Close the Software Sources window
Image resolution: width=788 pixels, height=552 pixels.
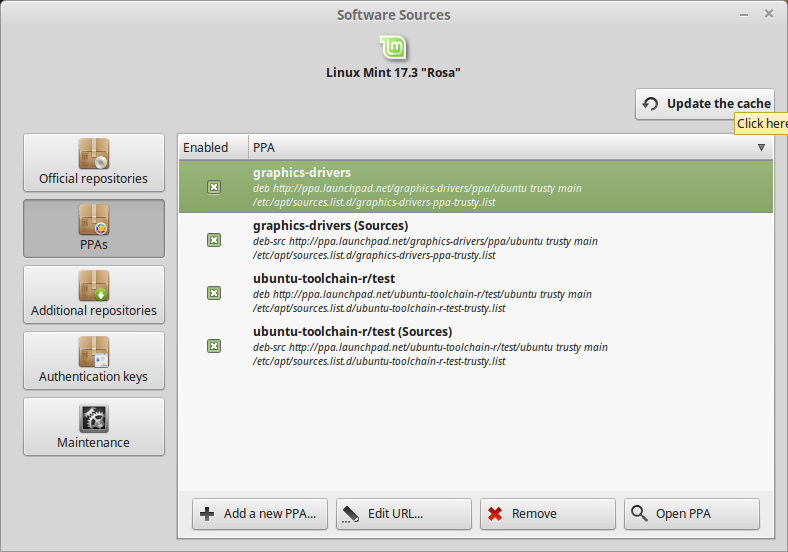click(769, 14)
